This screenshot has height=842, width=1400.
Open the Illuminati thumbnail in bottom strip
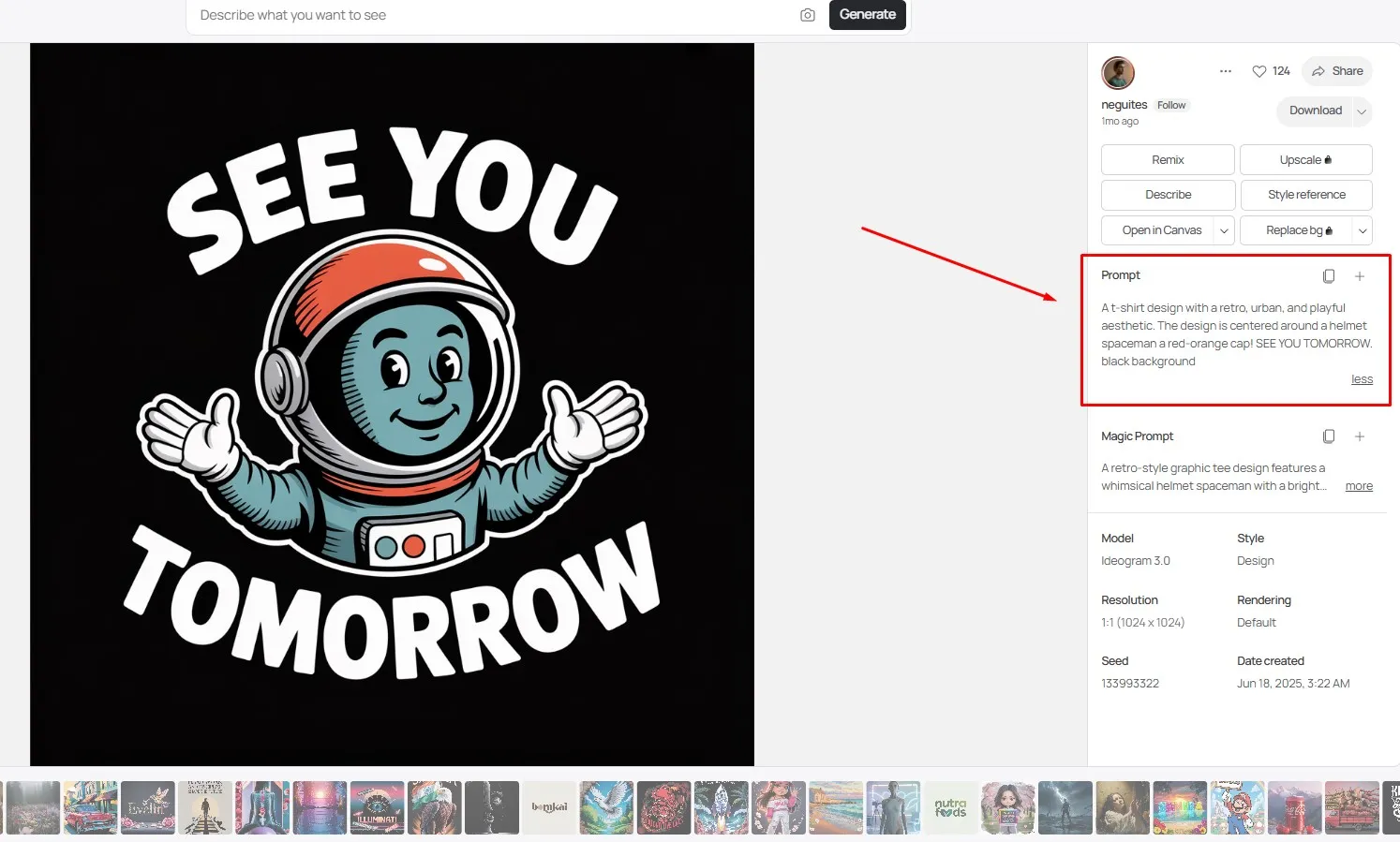coord(378,807)
